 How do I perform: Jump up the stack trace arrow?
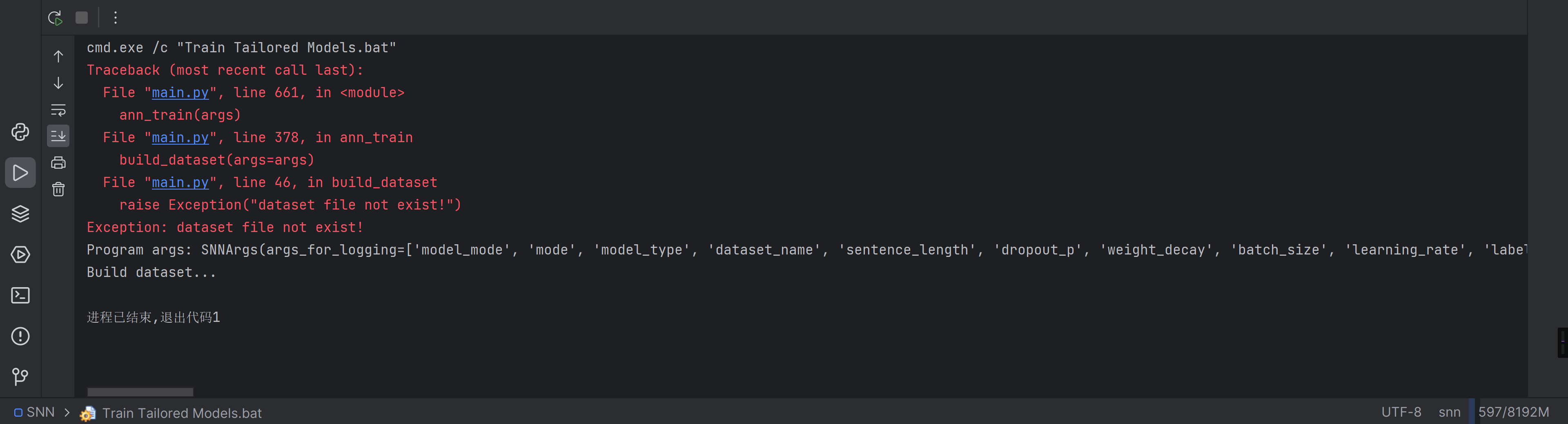[58, 57]
